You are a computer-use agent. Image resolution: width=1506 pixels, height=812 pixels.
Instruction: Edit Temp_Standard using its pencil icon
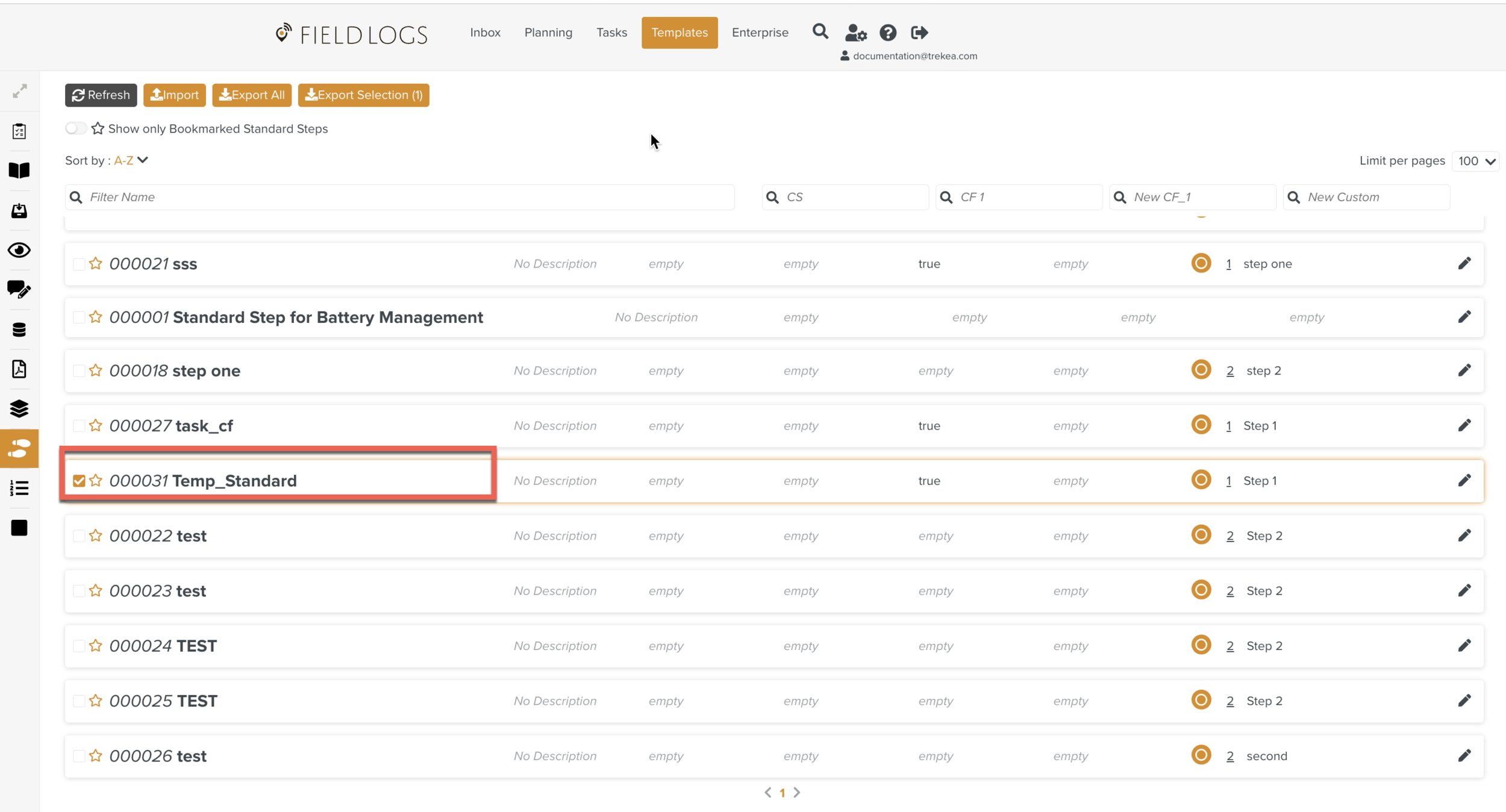[1464, 481]
